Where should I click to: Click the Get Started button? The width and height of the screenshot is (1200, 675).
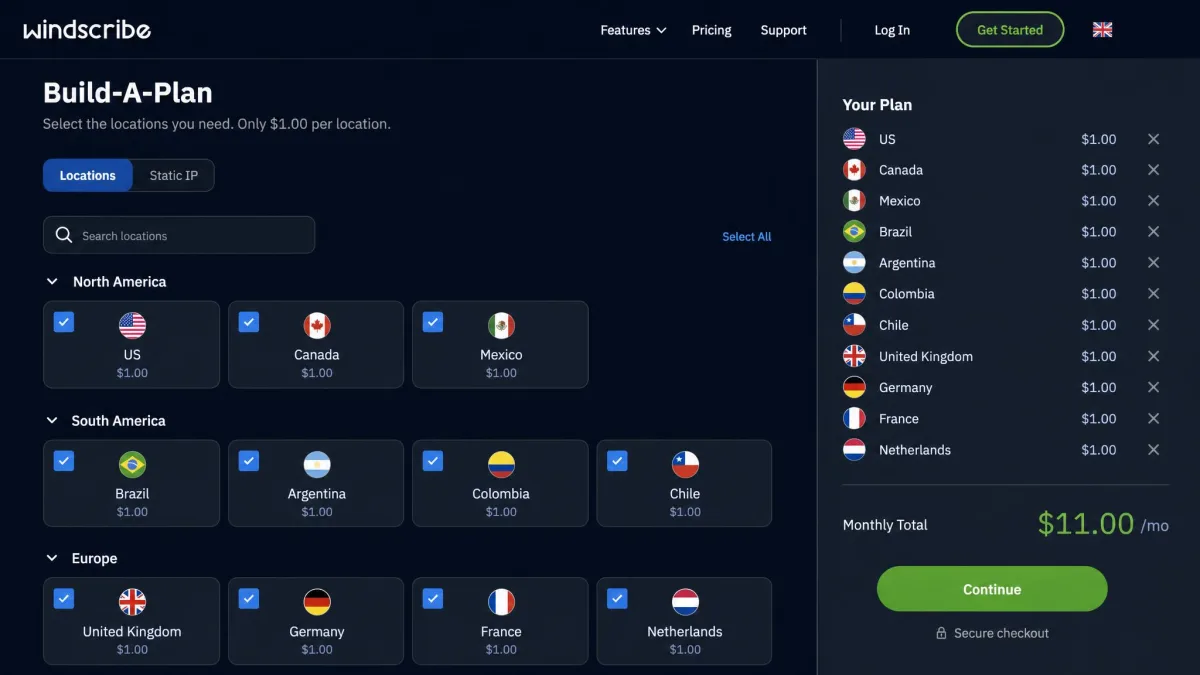[1010, 30]
